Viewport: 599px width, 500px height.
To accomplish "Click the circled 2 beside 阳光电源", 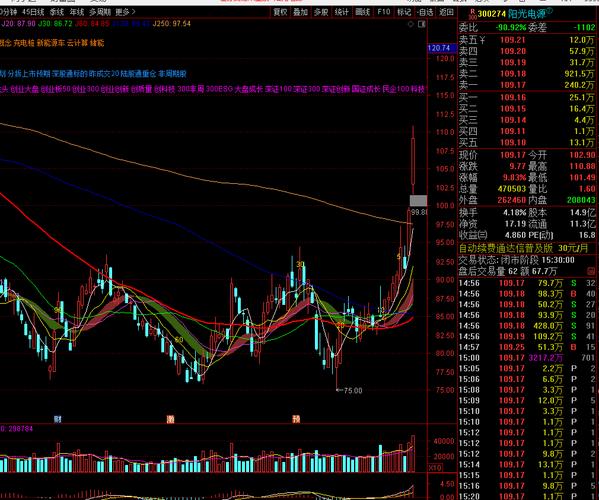I will 550,11.
